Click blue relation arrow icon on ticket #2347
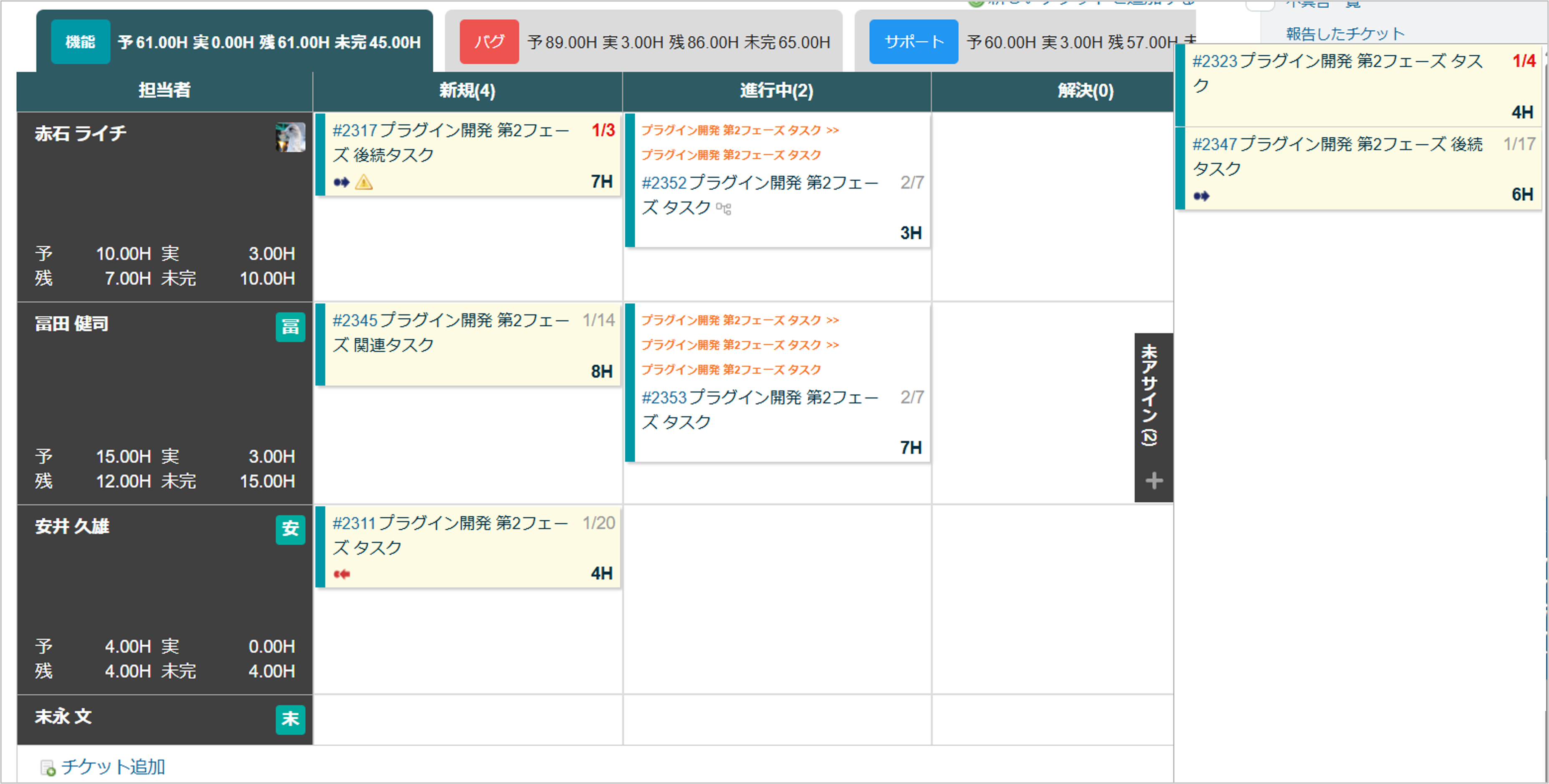 pos(1201,196)
